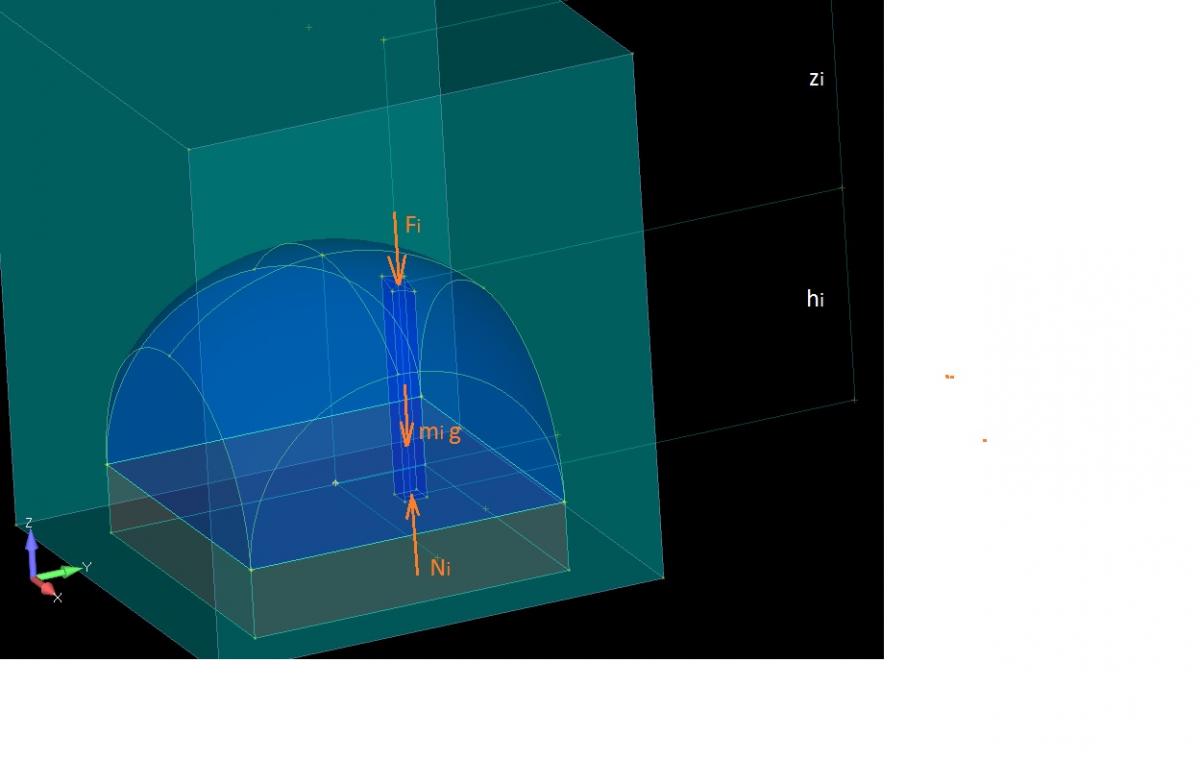The width and height of the screenshot is (1200, 760).
Task: Select the orange Fi downward force arrow
Action: (x=397, y=250)
